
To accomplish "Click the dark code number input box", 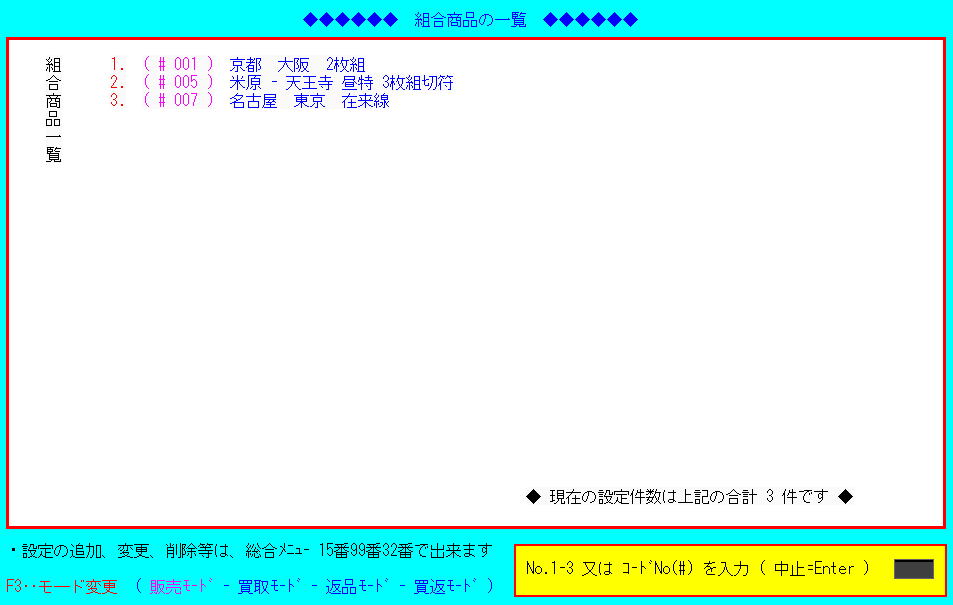I will pos(913,569).
